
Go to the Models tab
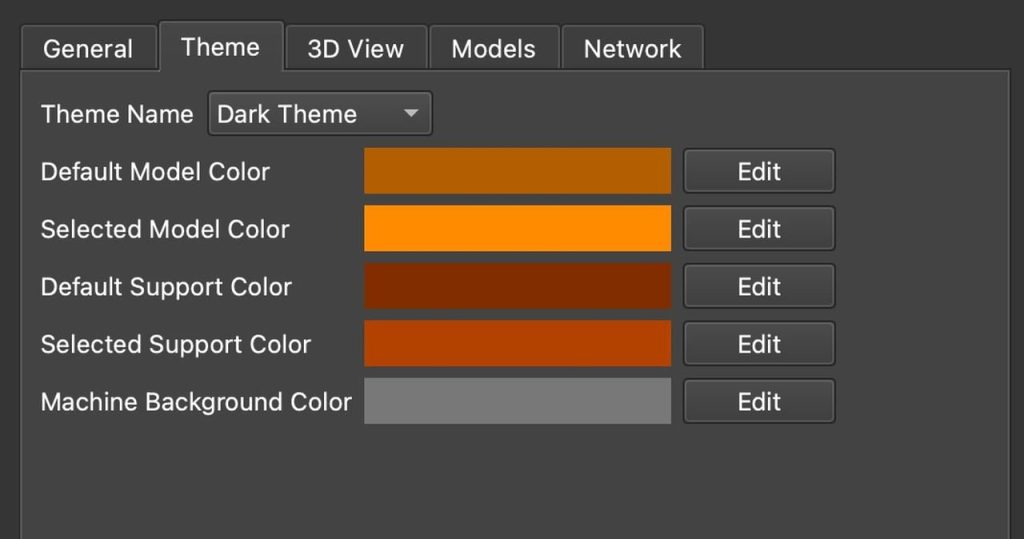click(493, 49)
